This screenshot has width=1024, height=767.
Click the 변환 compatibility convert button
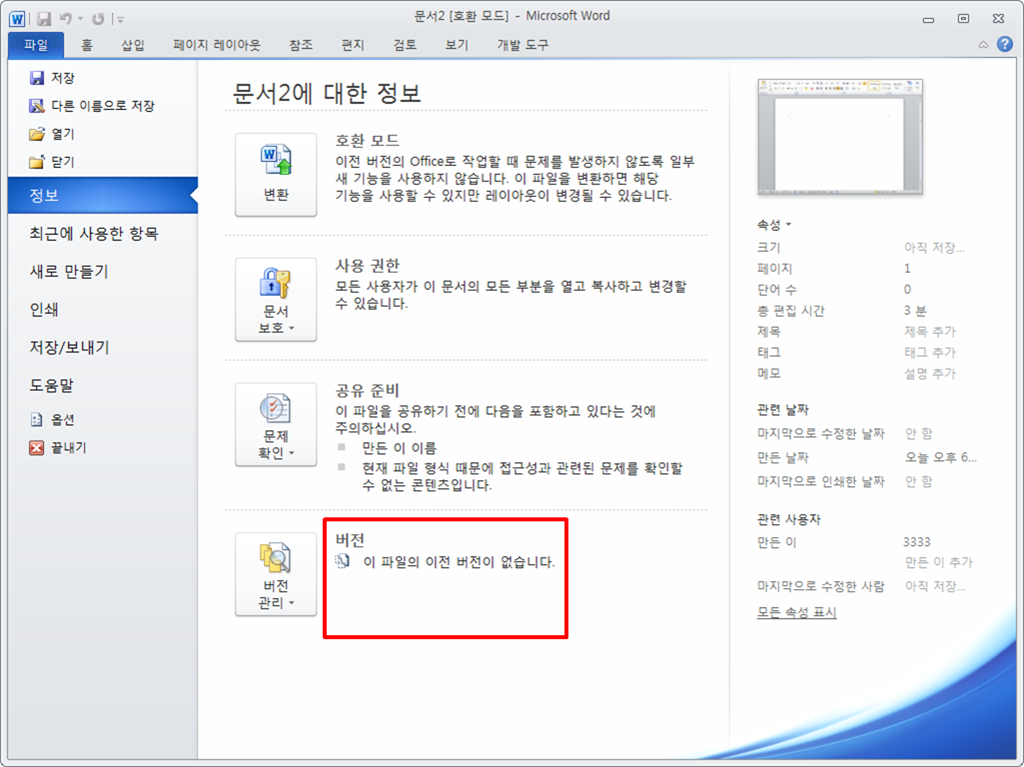(x=276, y=174)
